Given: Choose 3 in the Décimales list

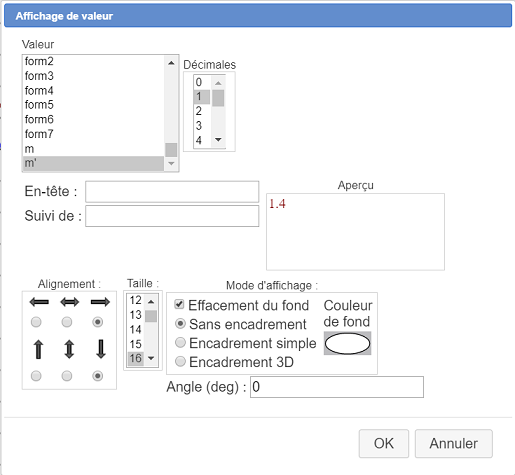Looking at the screenshot, I should pos(202,126).
